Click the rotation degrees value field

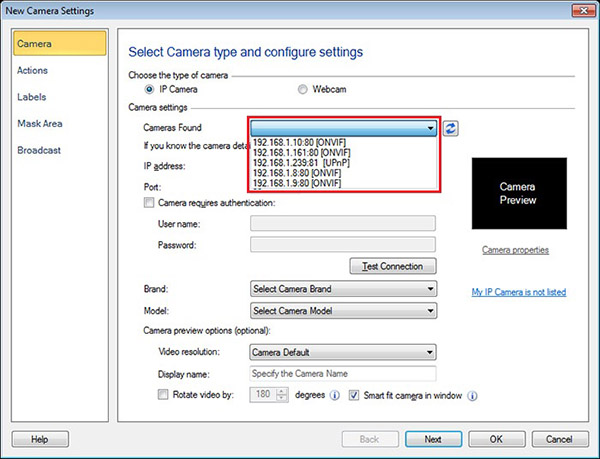[263, 395]
